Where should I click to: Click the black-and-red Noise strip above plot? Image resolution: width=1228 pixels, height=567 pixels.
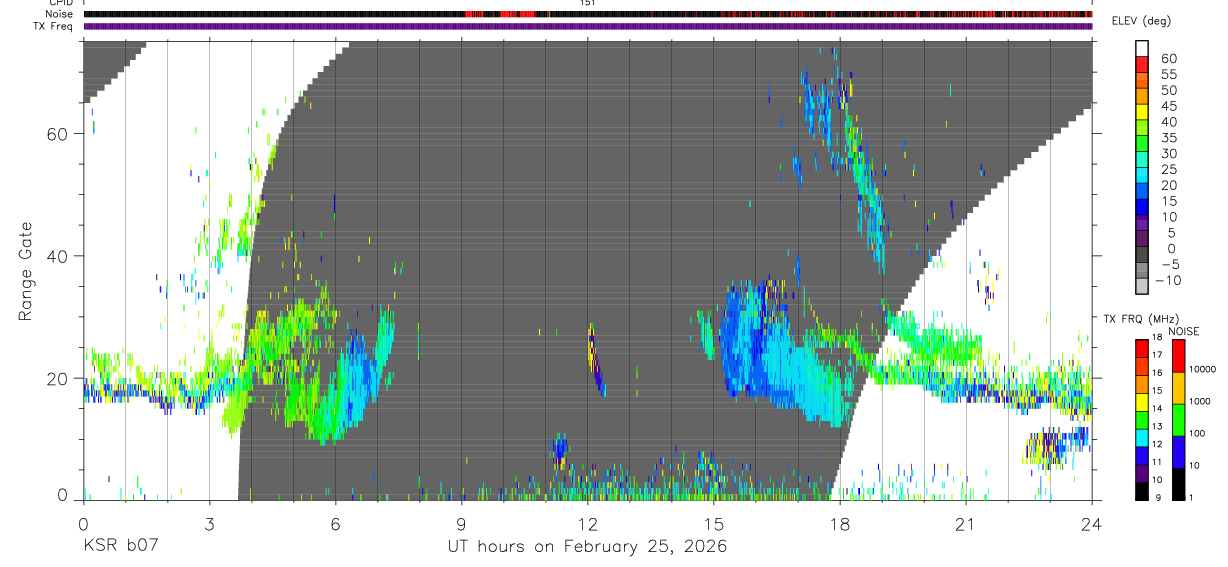pos(587,14)
